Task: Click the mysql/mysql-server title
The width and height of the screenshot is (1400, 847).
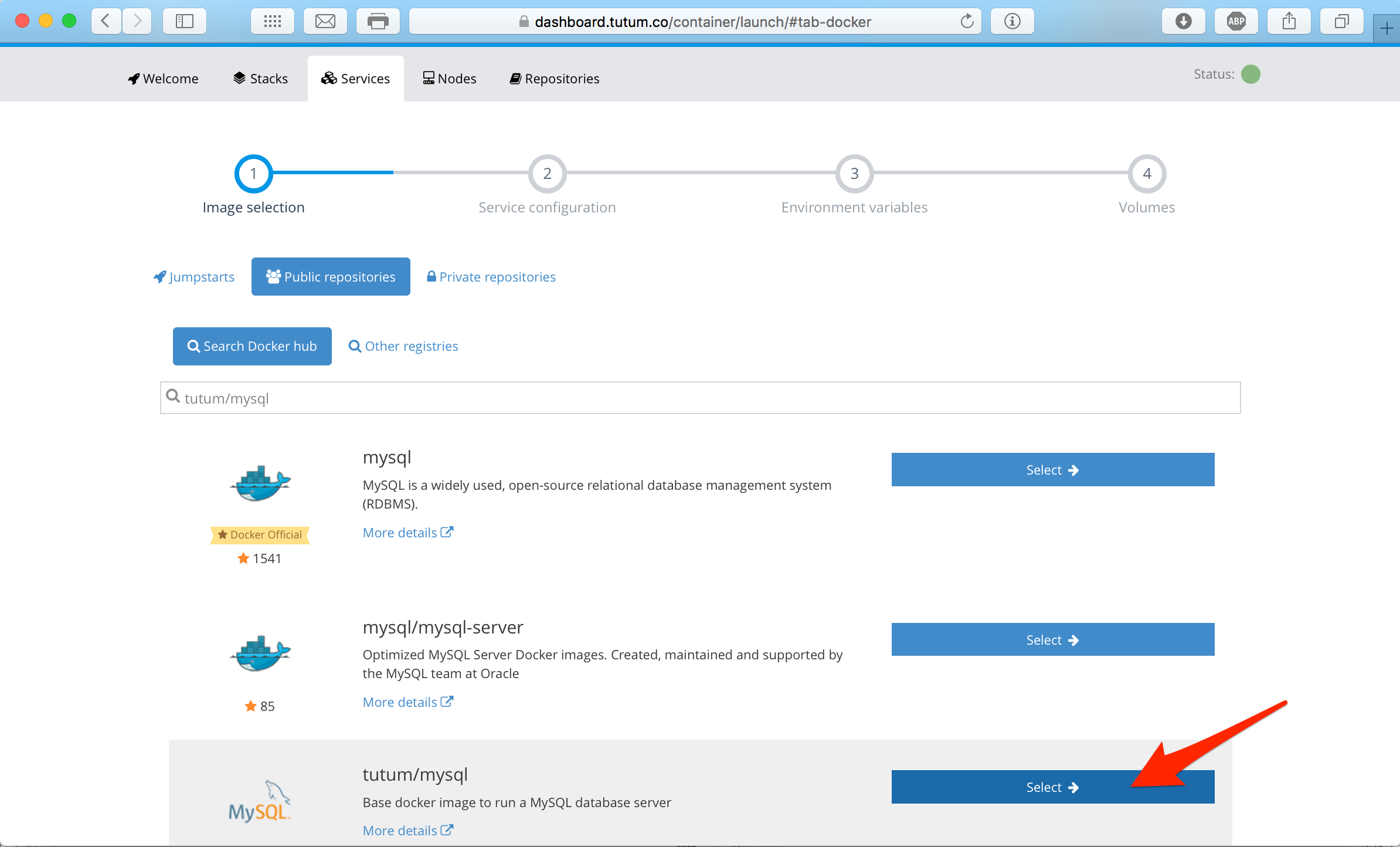Action: pos(443,628)
